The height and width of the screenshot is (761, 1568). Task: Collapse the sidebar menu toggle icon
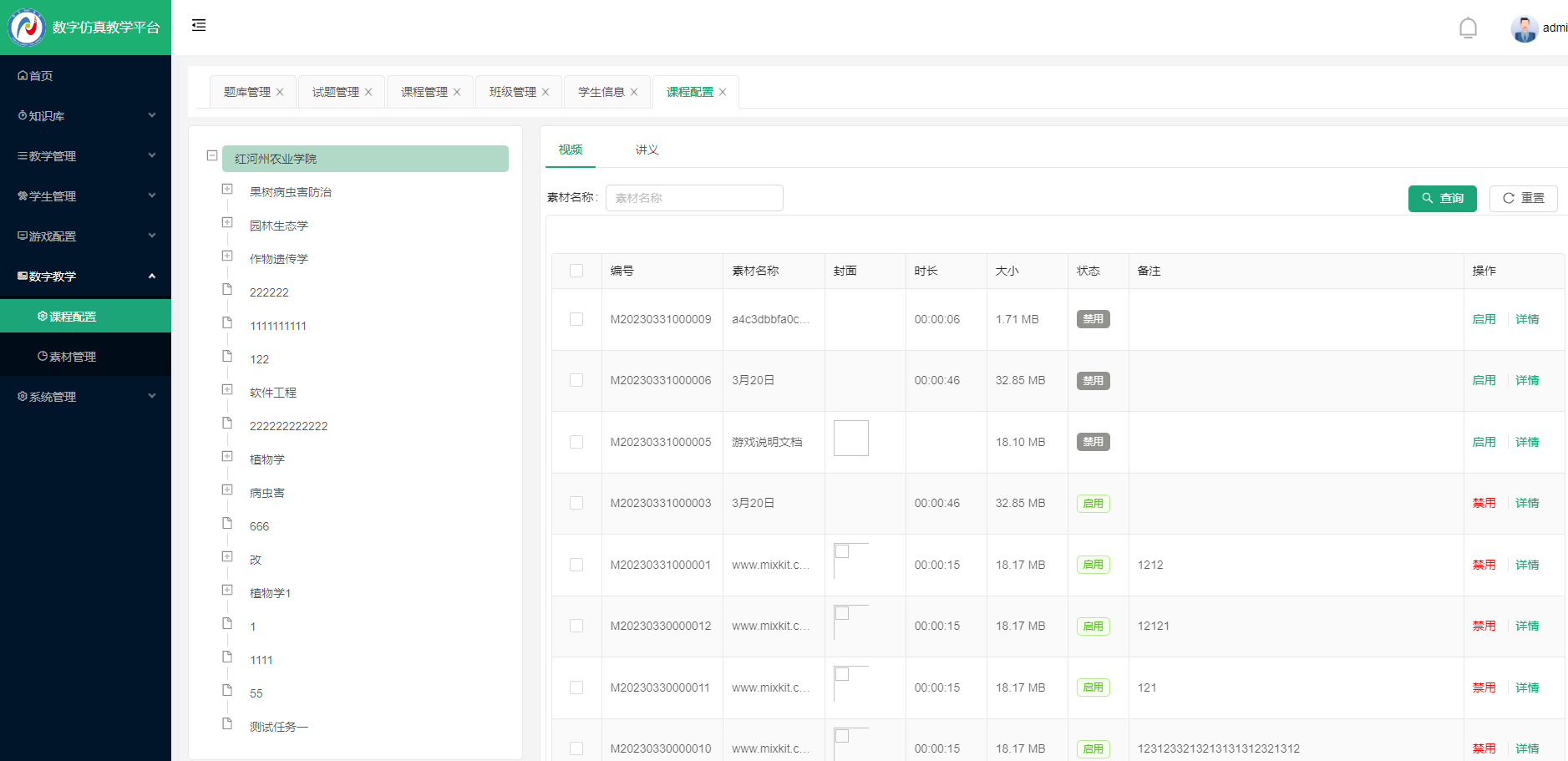click(x=199, y=25)
